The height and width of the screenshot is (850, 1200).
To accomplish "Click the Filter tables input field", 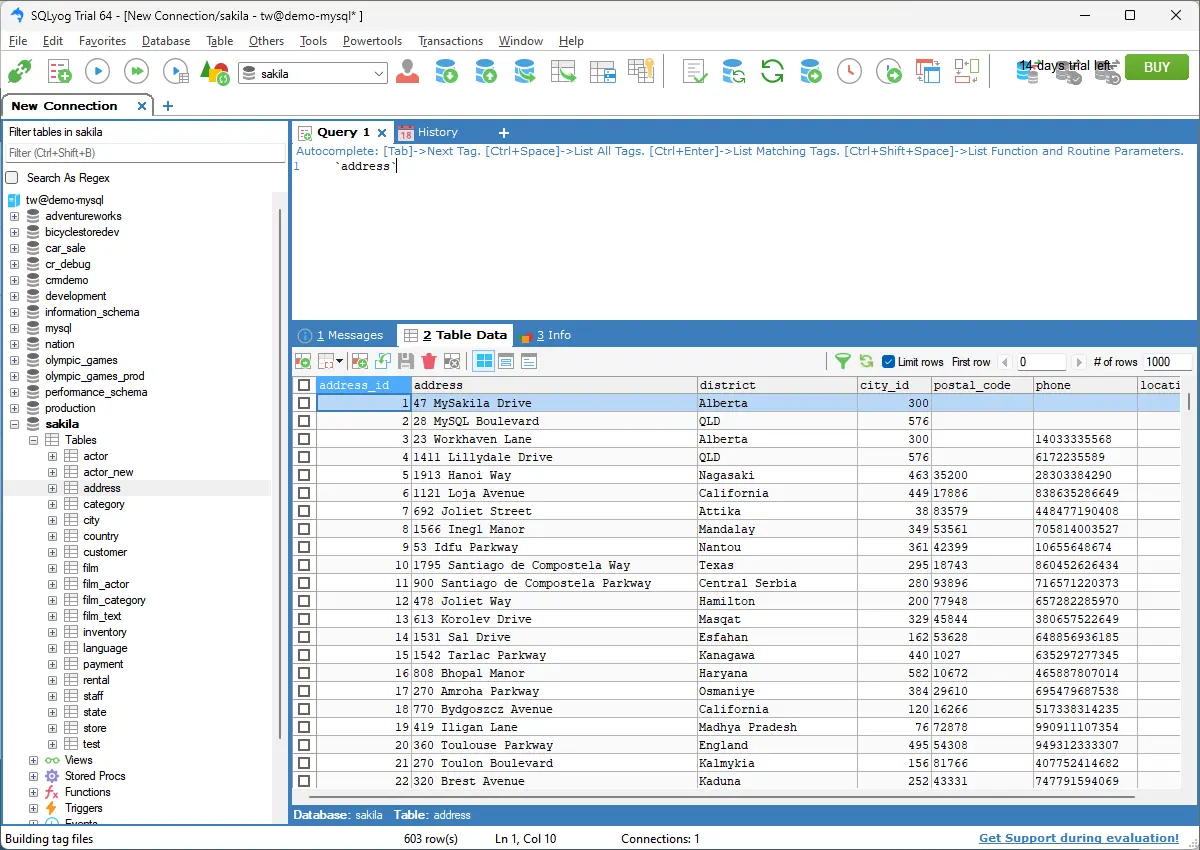I will click(x=144, y=153).
